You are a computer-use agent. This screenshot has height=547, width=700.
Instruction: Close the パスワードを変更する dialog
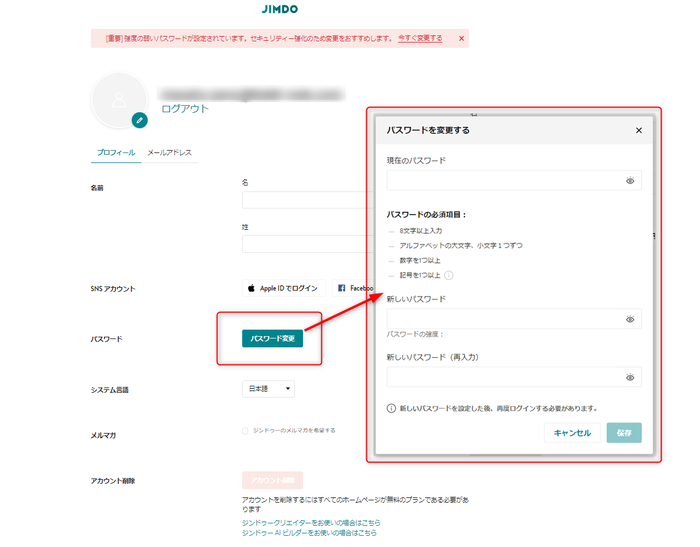[639, 130]
